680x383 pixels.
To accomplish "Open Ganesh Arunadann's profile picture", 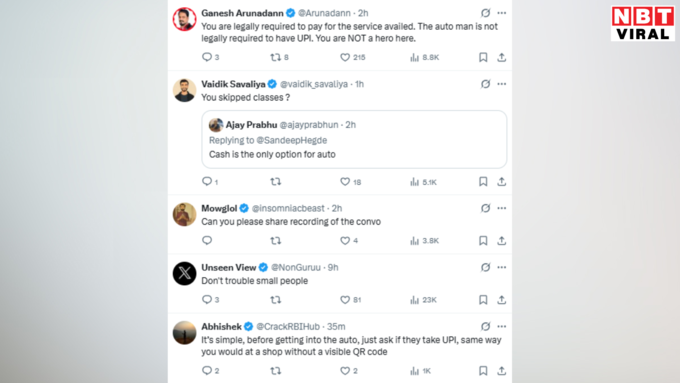I will point(184,19).
